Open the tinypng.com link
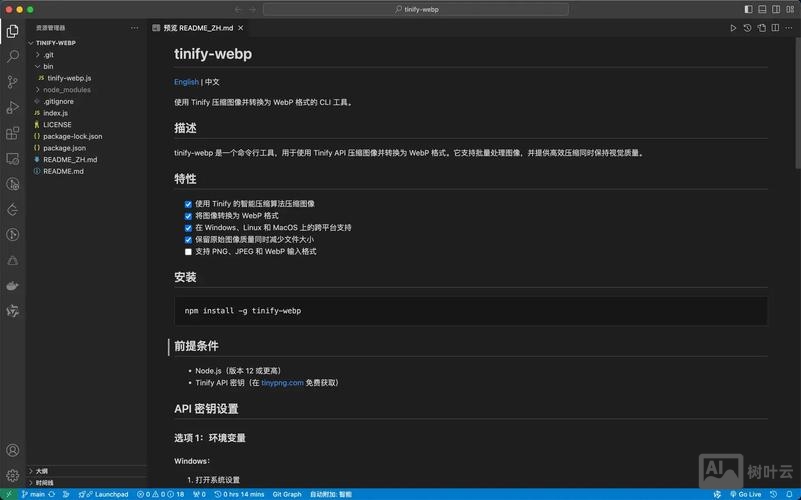801x500 pixels. (282, 383)
